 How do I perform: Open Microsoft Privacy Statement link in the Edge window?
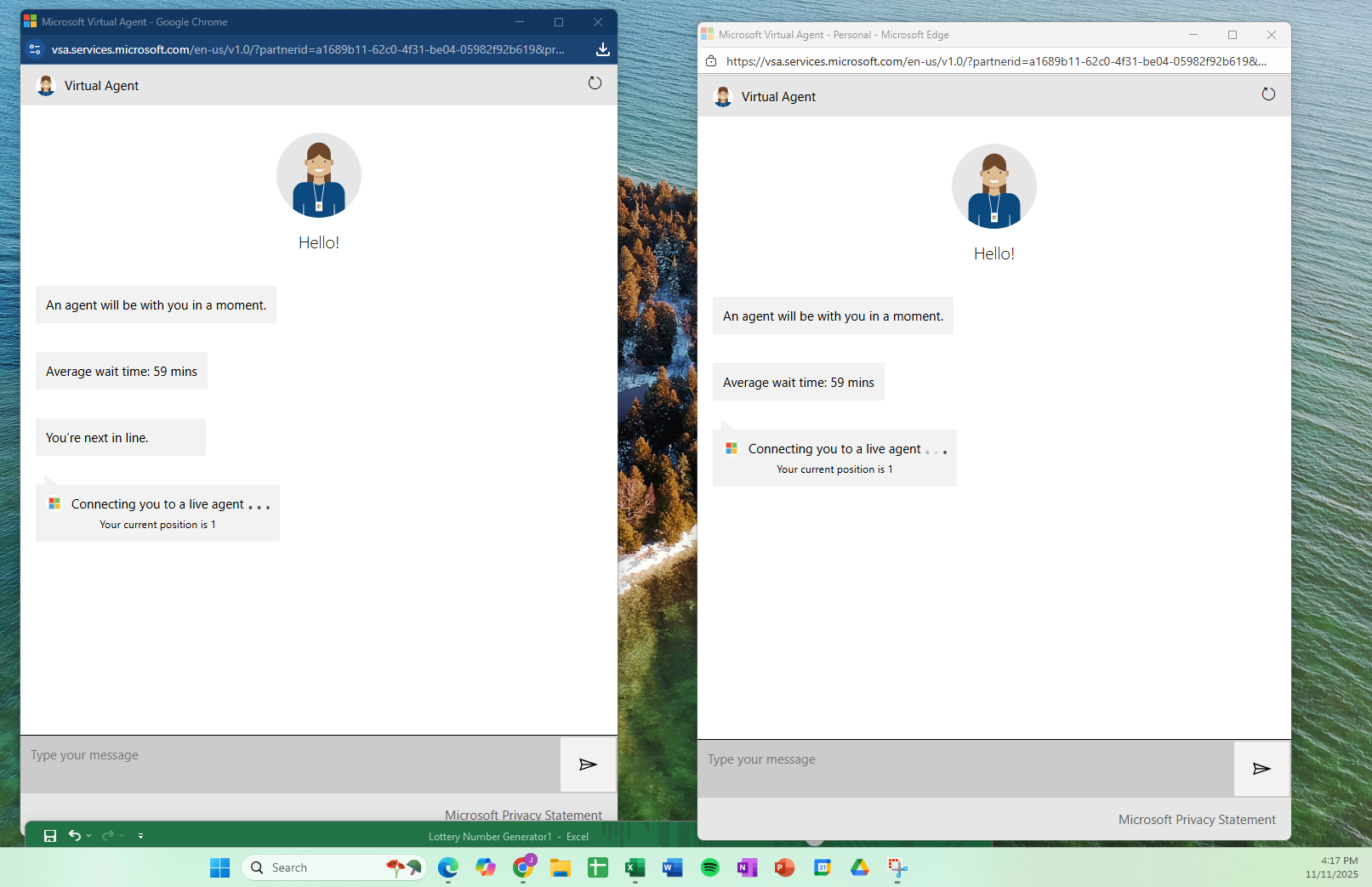tap(1197, 820)
